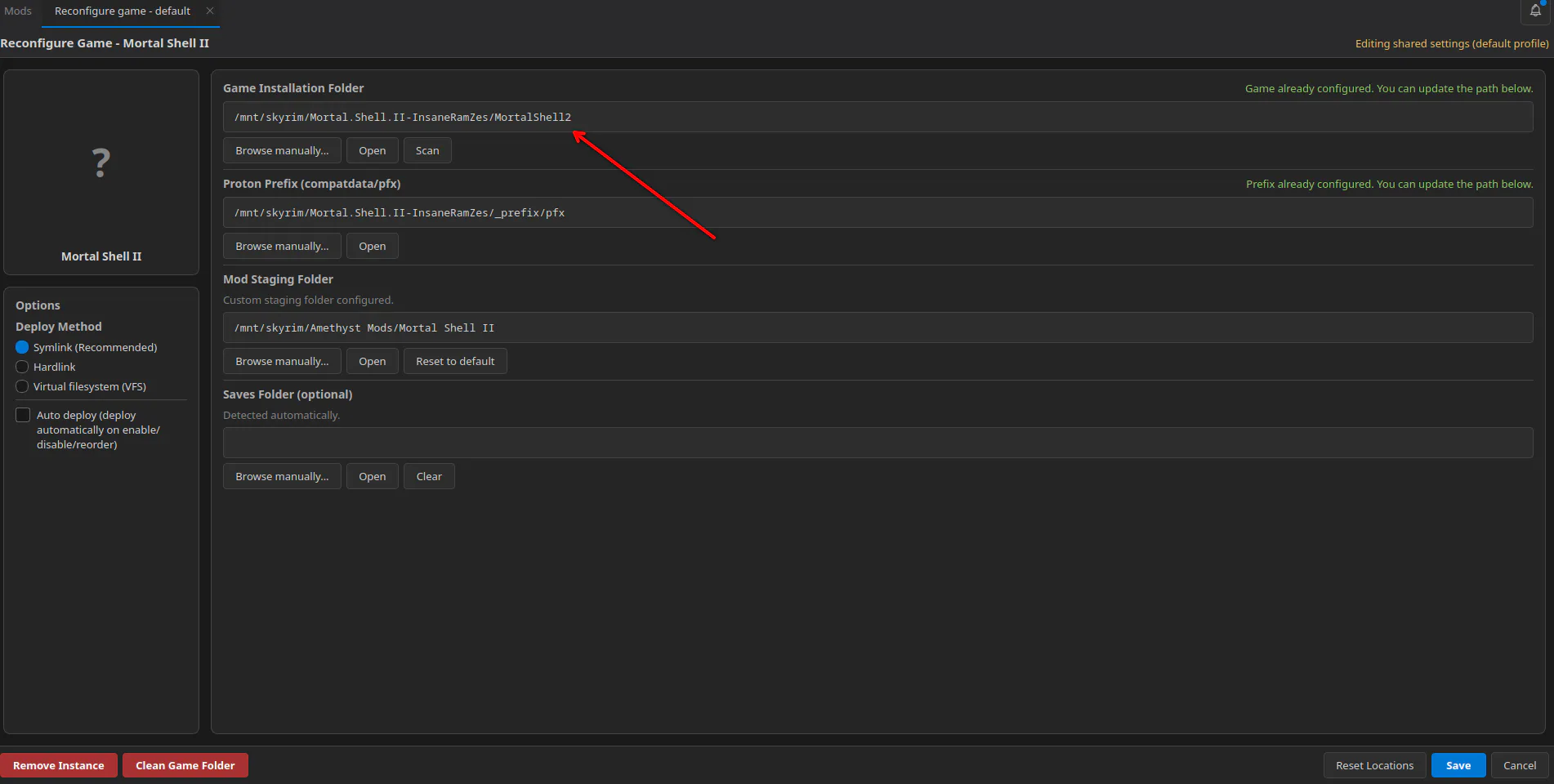Click the empty Saves Folder path field

[x=878, y=443]
